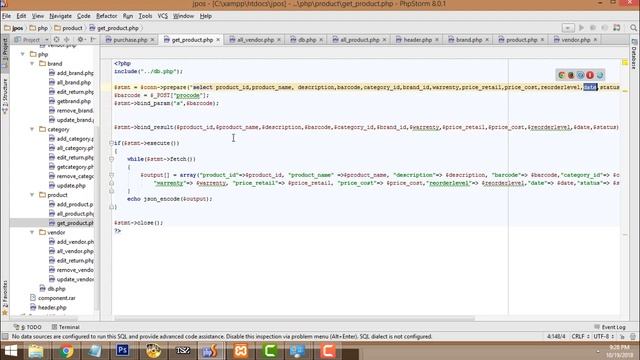Open the Navigate menu

60,16
